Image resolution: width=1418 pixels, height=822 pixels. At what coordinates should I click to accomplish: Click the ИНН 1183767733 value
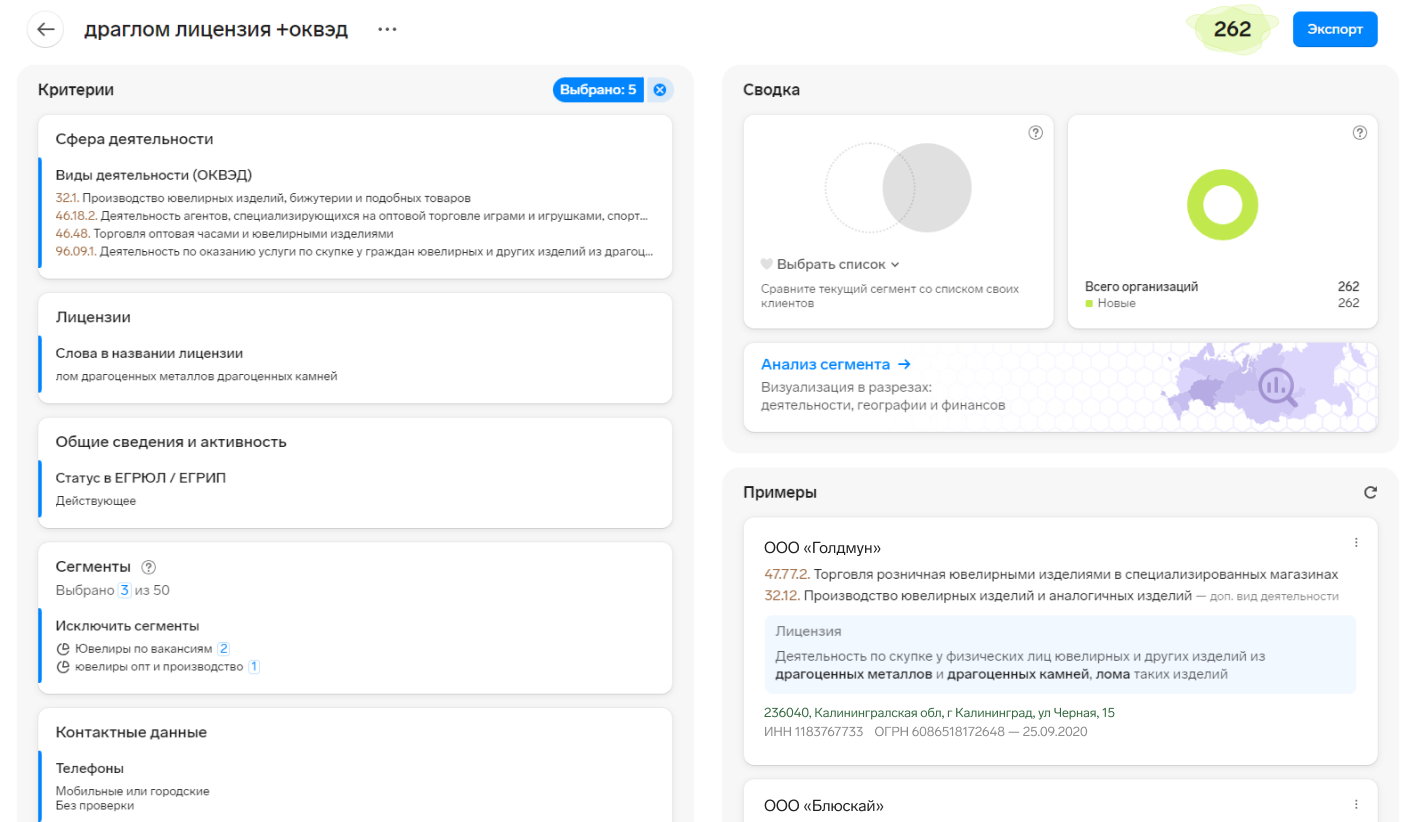coord(813,732)
